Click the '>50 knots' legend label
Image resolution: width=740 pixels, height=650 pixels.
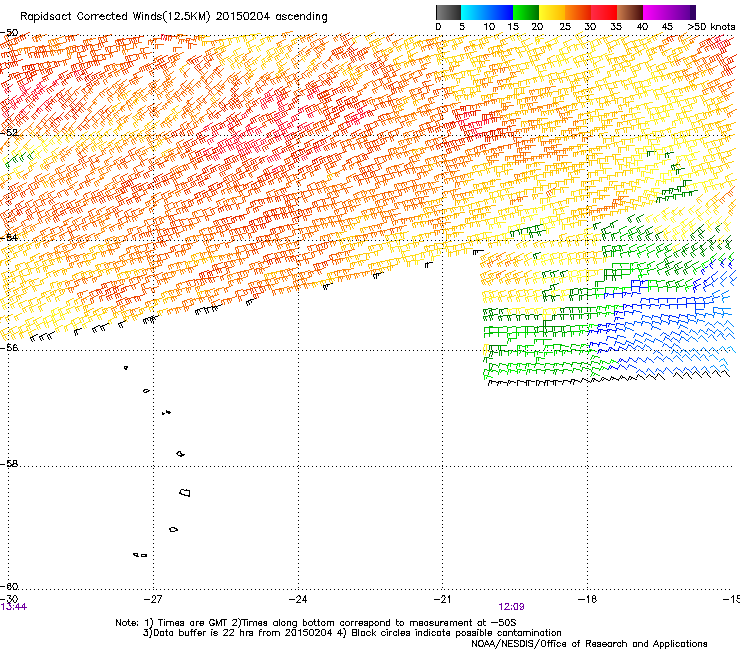tap(711, 26)
